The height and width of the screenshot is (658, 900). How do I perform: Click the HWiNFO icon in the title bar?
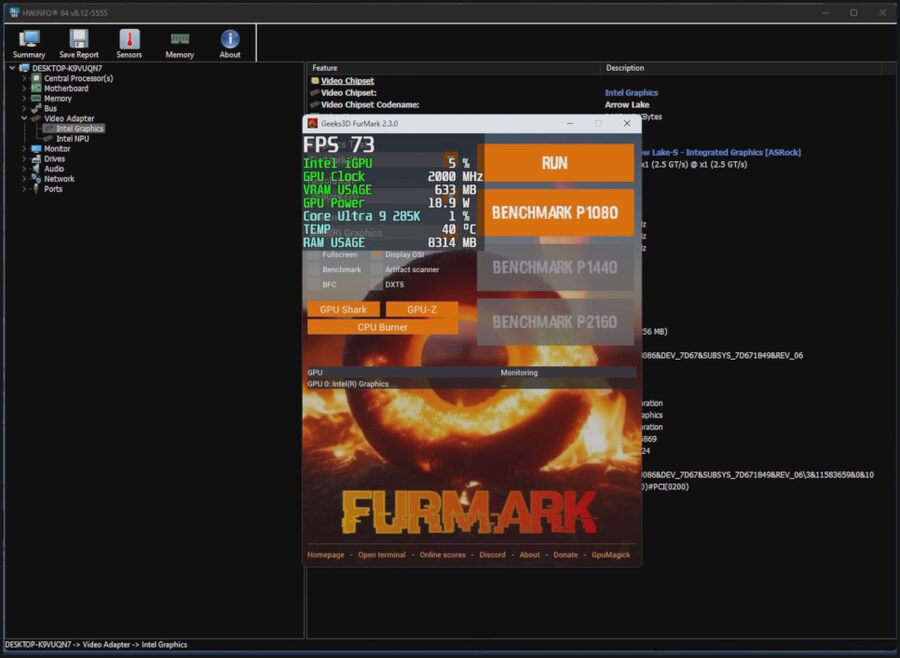(13, 13)
